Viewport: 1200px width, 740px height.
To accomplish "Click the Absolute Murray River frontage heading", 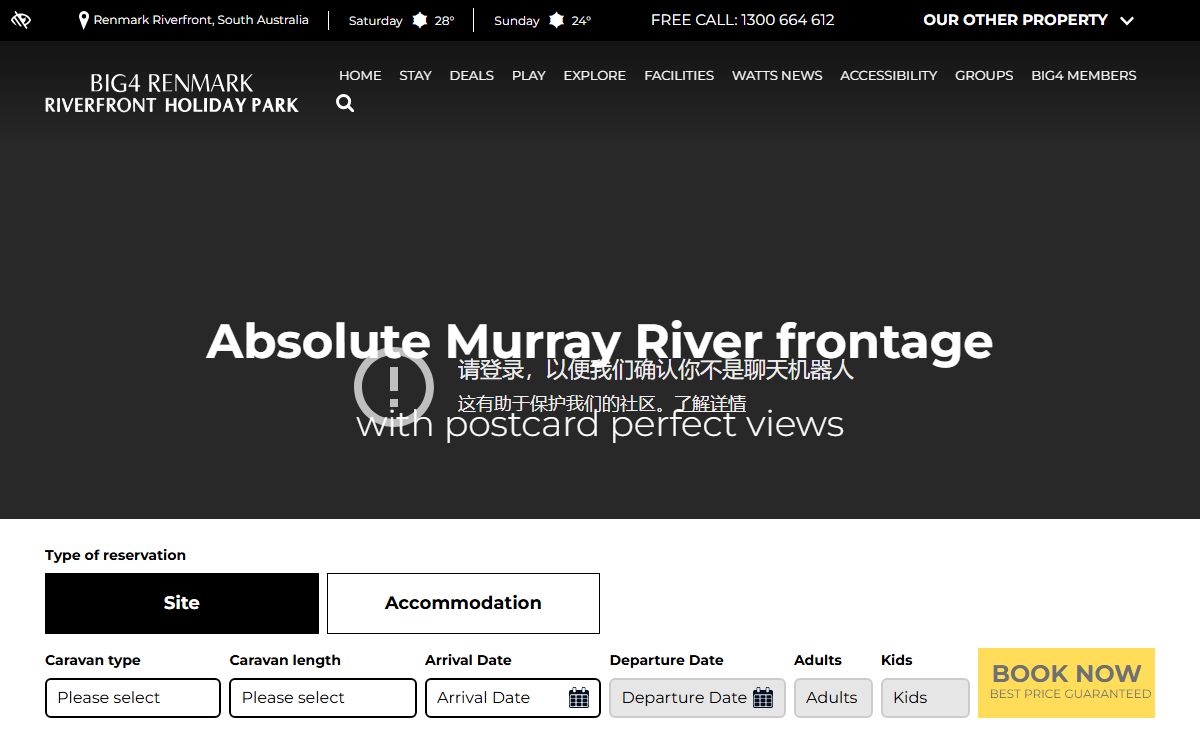I will pyautogui.click(x=600, y=340).
